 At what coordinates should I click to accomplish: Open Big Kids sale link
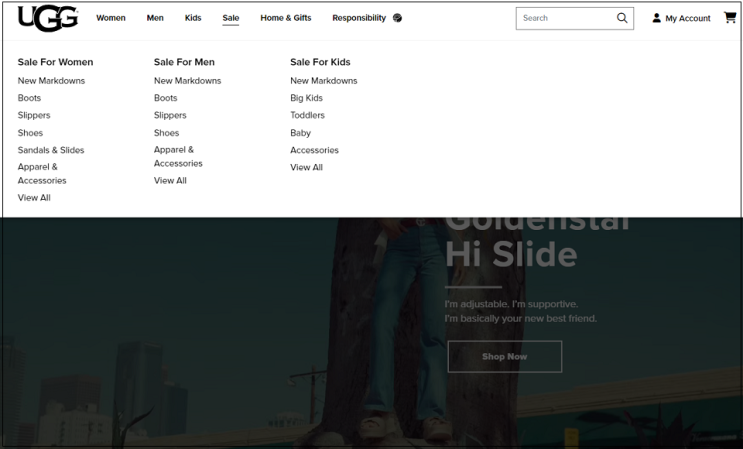(x=307, y=98)
